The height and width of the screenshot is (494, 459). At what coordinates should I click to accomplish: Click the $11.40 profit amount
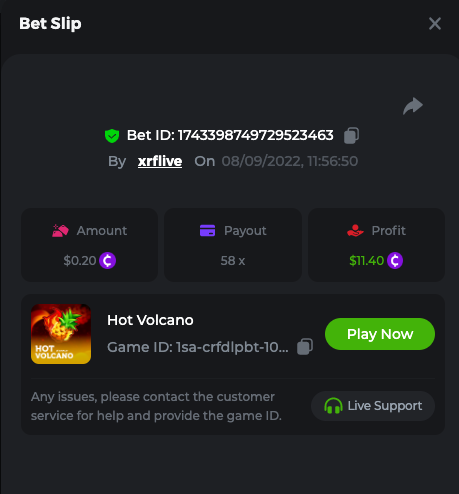coord(366,261)
